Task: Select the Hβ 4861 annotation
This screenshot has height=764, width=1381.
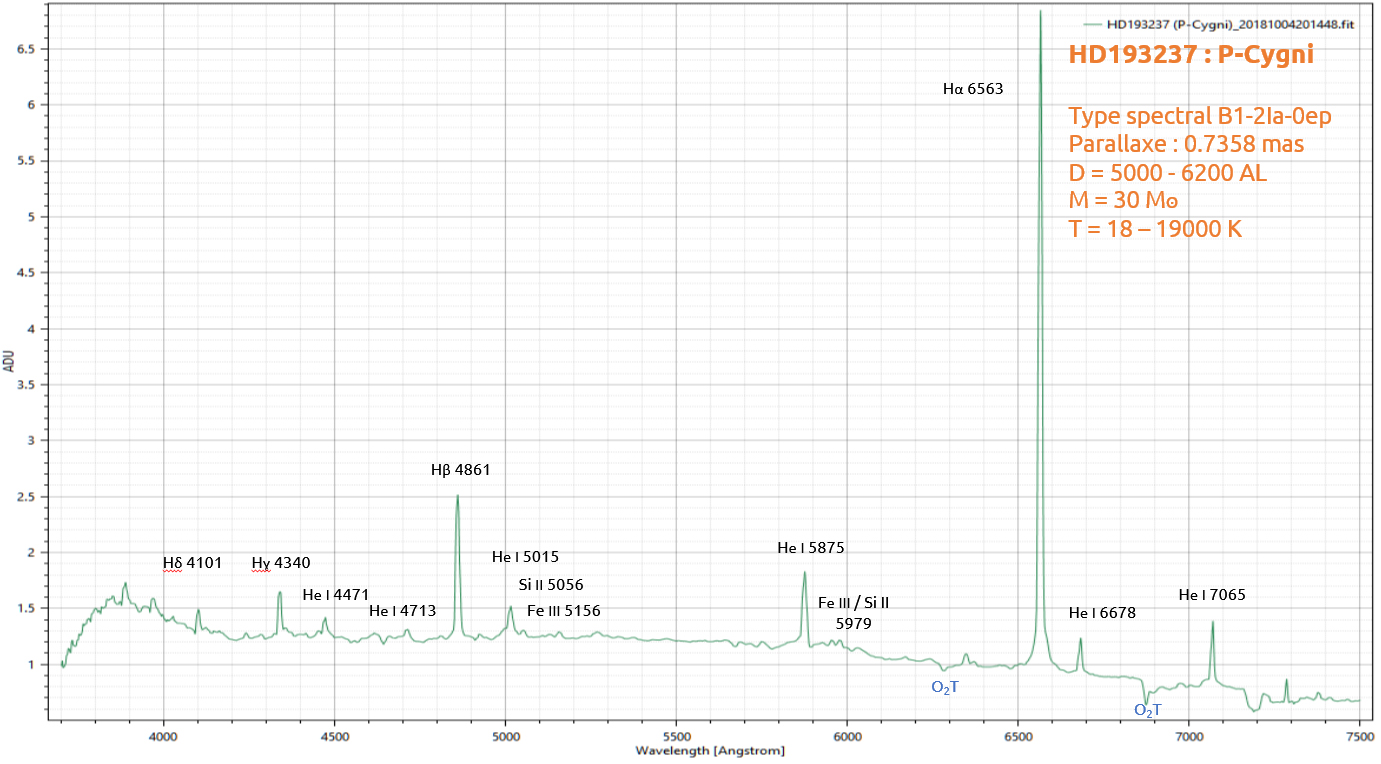Action: 460,469
